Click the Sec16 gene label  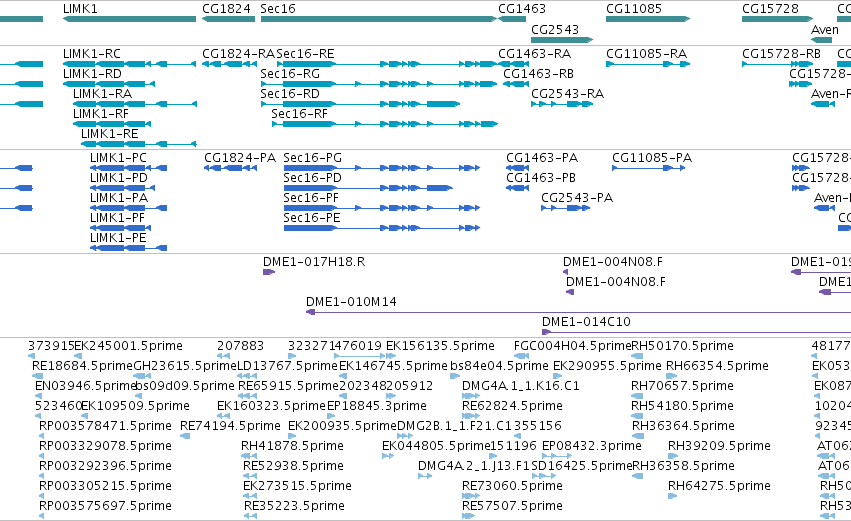pyautogui.click(x=278, y=9)
